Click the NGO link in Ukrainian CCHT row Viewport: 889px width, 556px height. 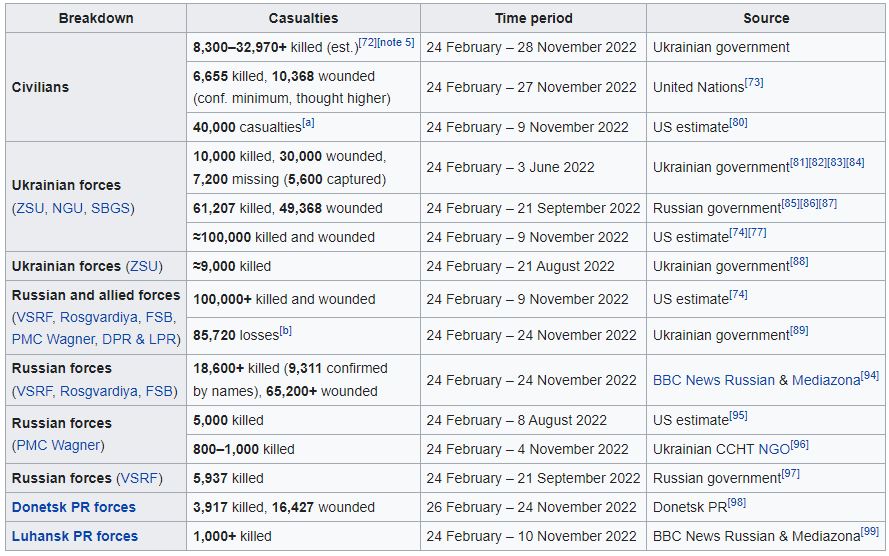774,449
